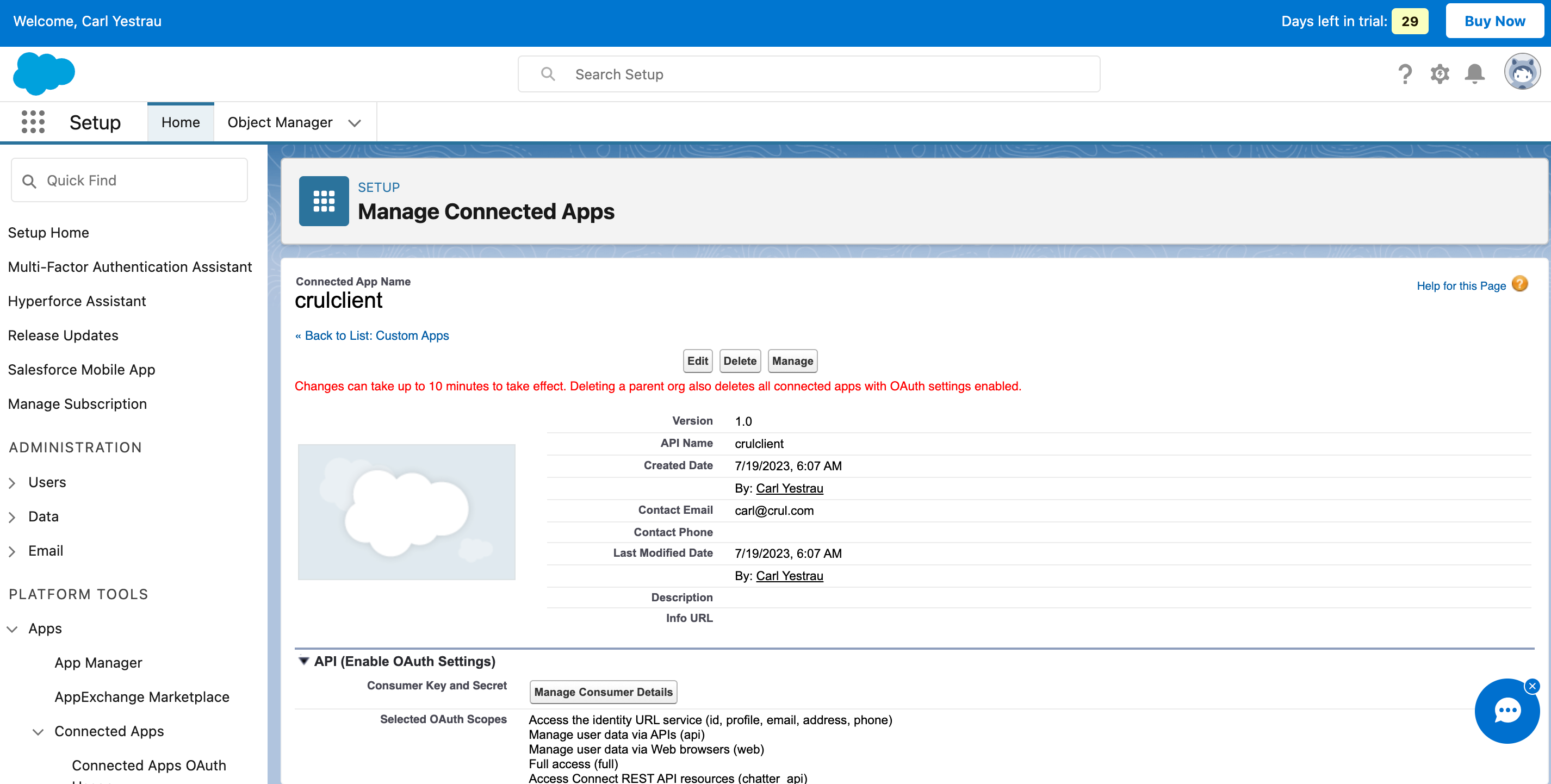
Task: Click the connected app cloud logo image
Action: click(x=406, y=512)
